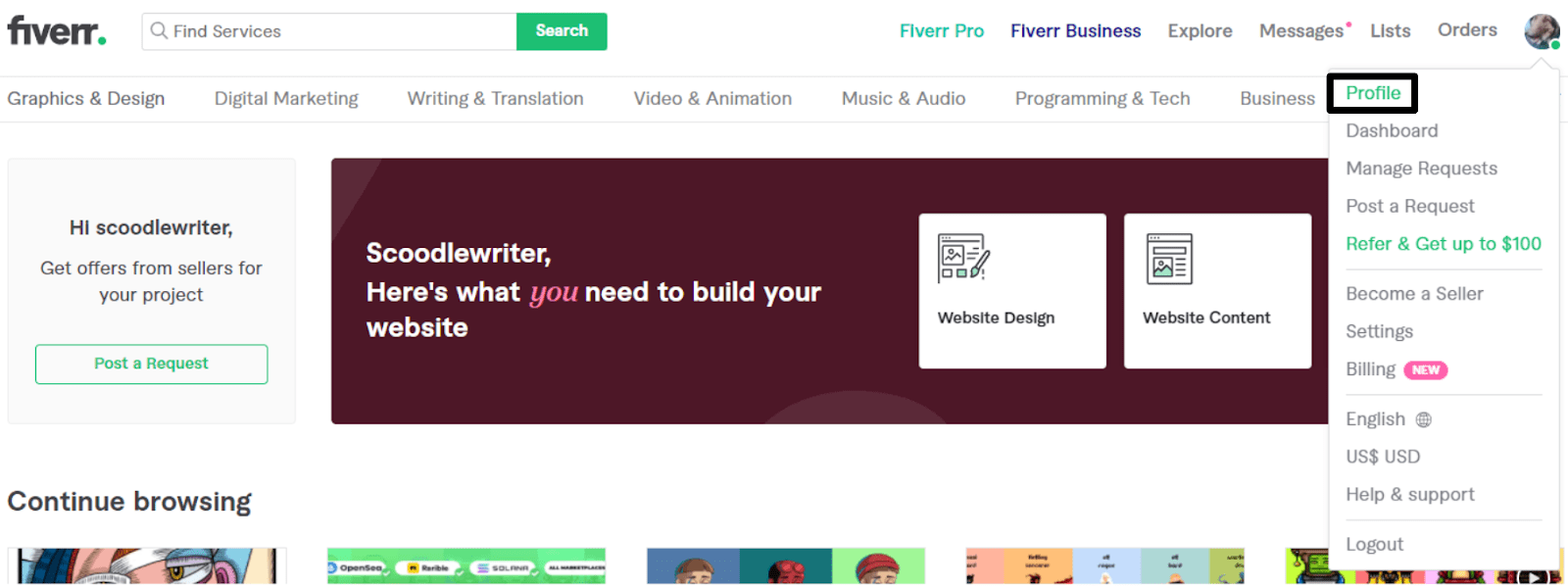This screenshot has height=588, width=1568.
Task: Click the 'Continue browsing' heading
Action: point(129,502)
